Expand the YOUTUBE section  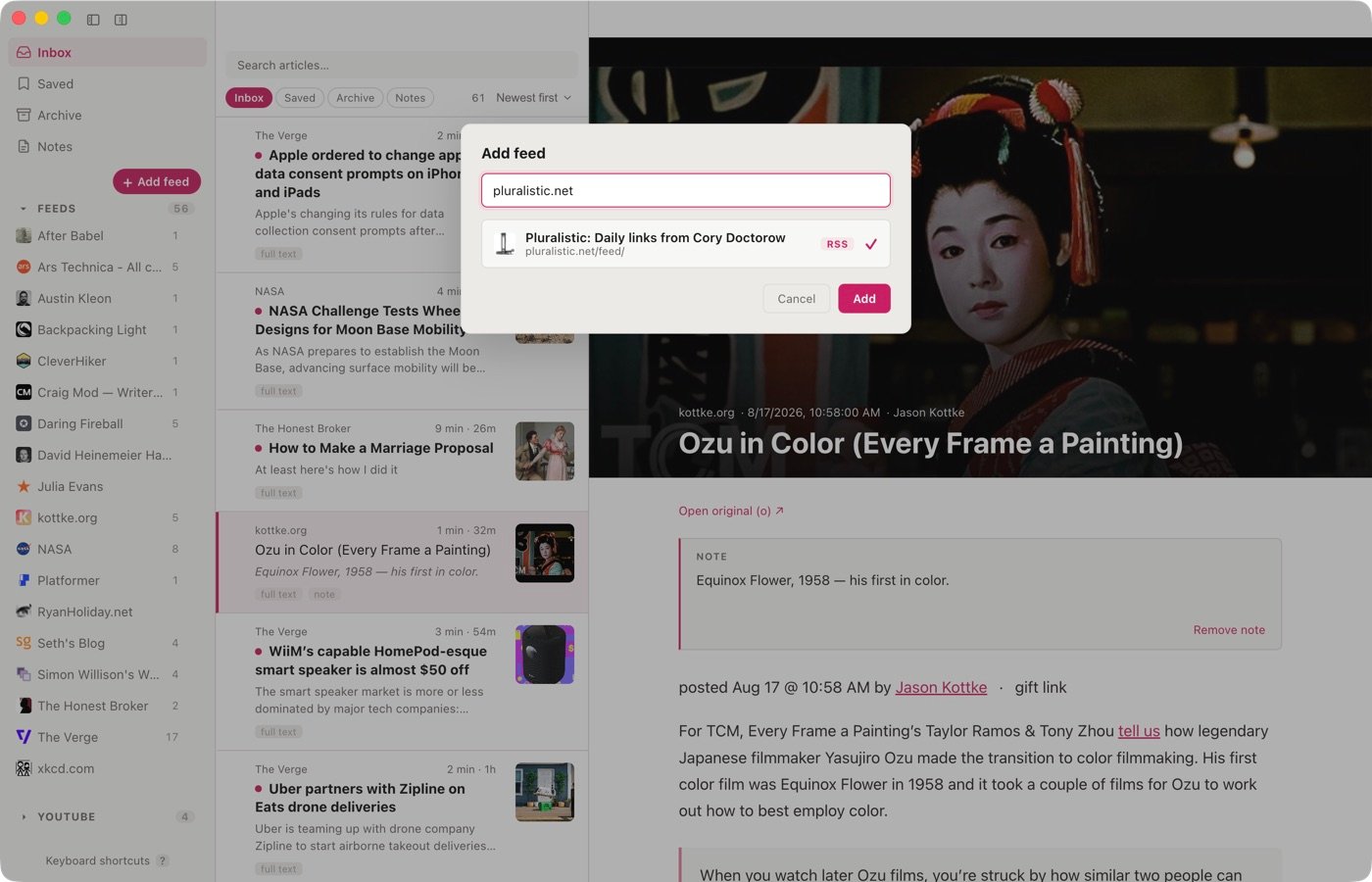[x=24, y=817]
